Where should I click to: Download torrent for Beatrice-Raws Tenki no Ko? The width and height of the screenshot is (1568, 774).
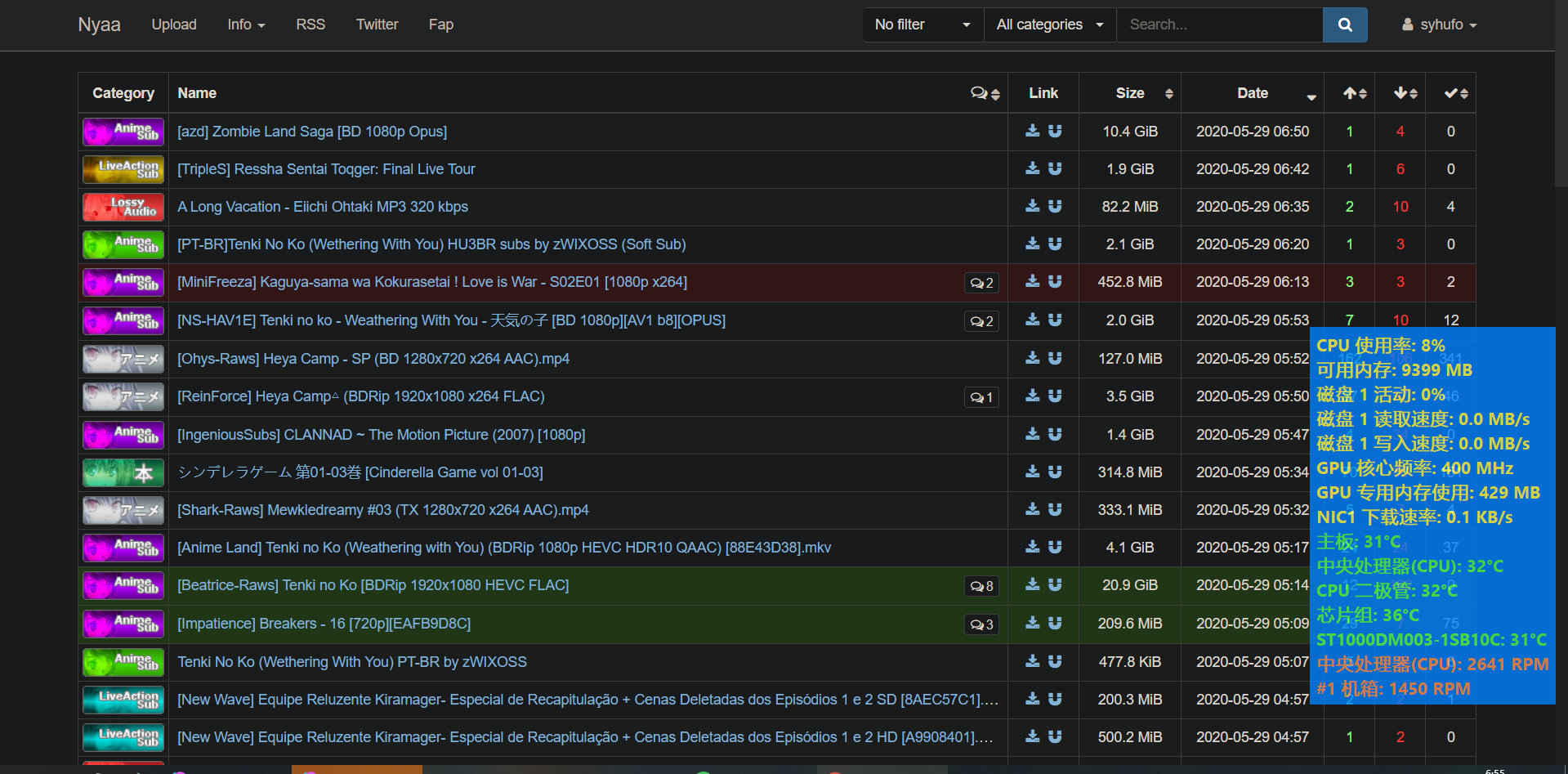[x=1033, y=584]
